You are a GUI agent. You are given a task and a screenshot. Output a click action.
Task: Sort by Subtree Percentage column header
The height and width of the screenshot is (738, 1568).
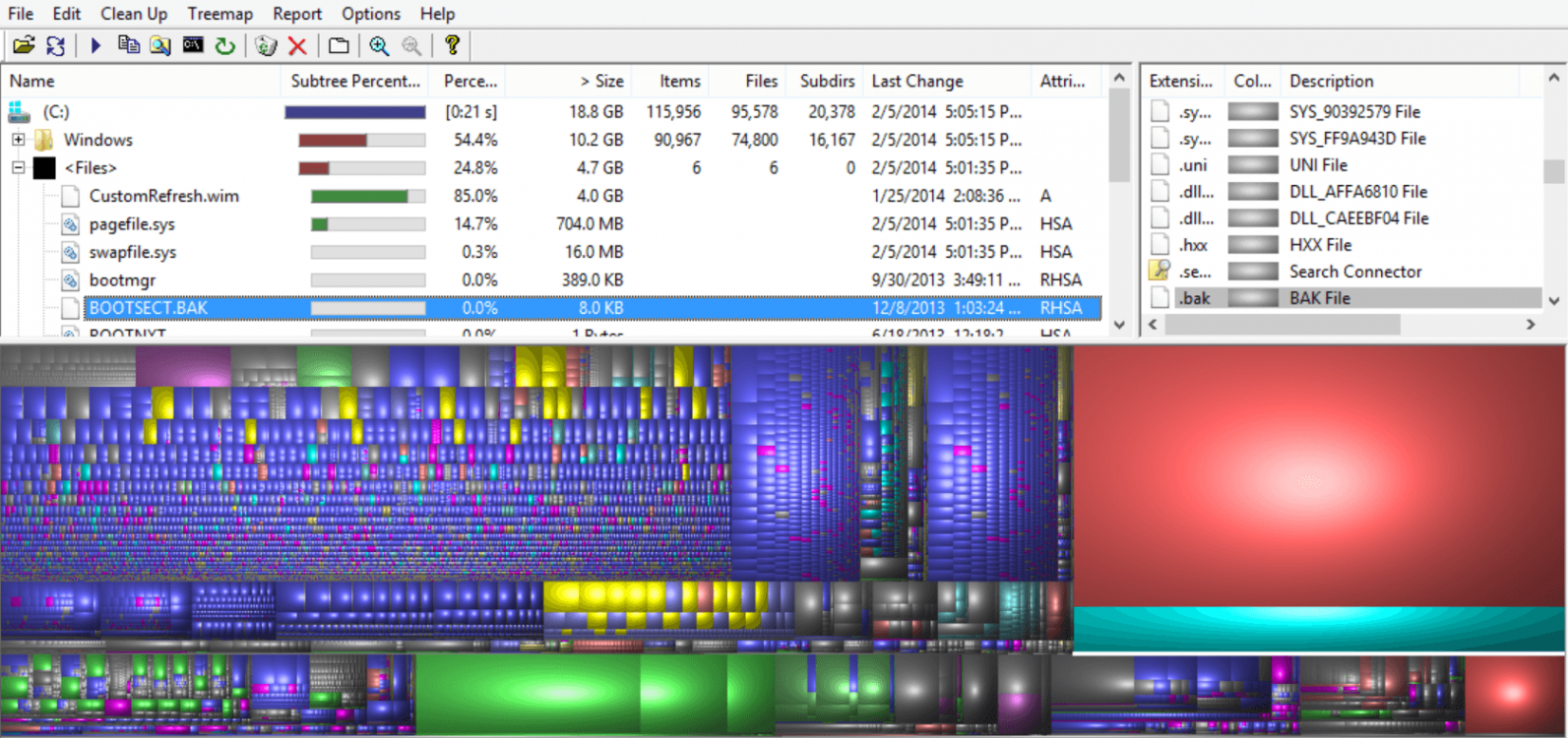[357, 81]
